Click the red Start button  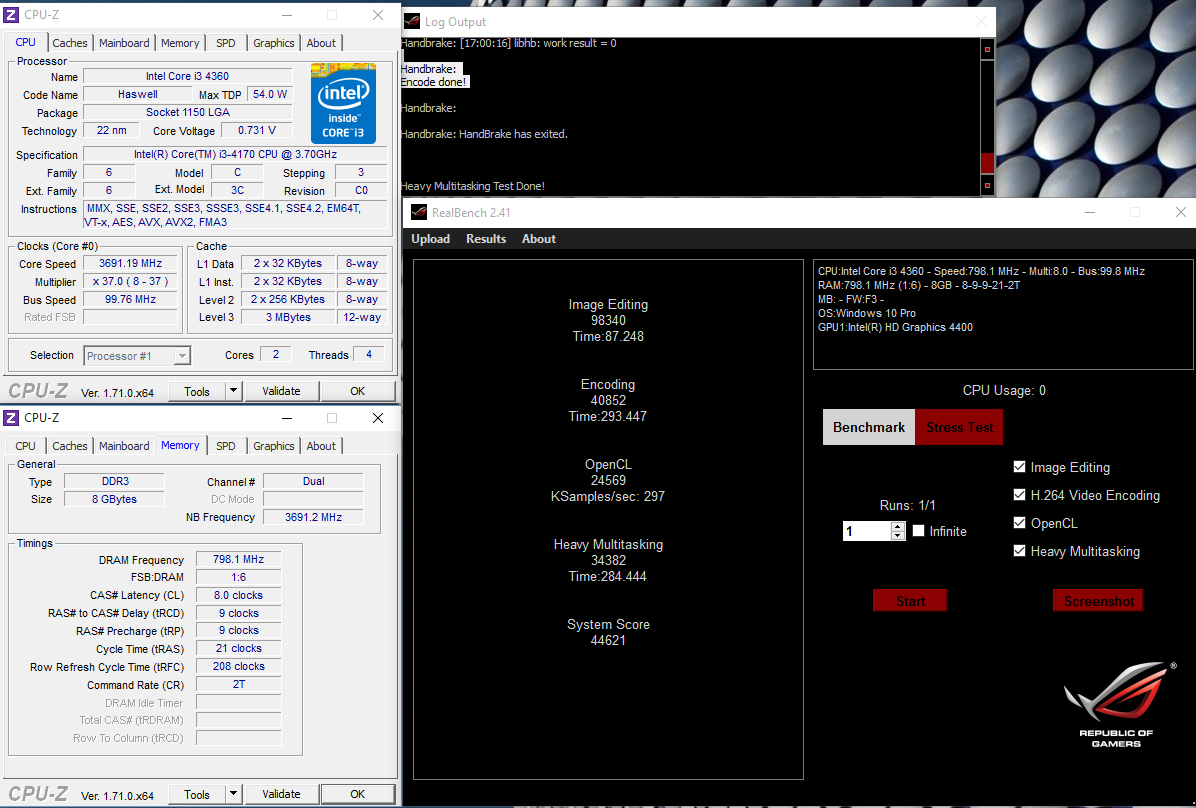click(910, 600)
